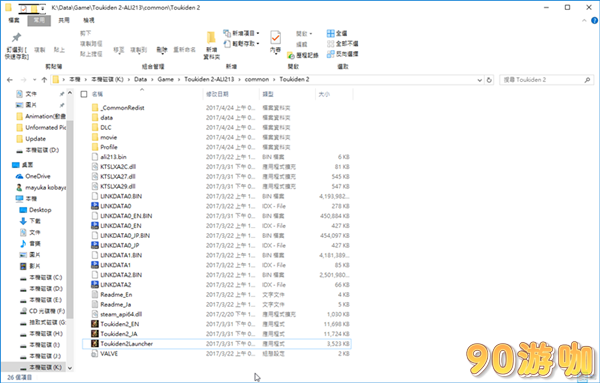Click the navigation pane scrollbar down arrow

coord(70,368)
